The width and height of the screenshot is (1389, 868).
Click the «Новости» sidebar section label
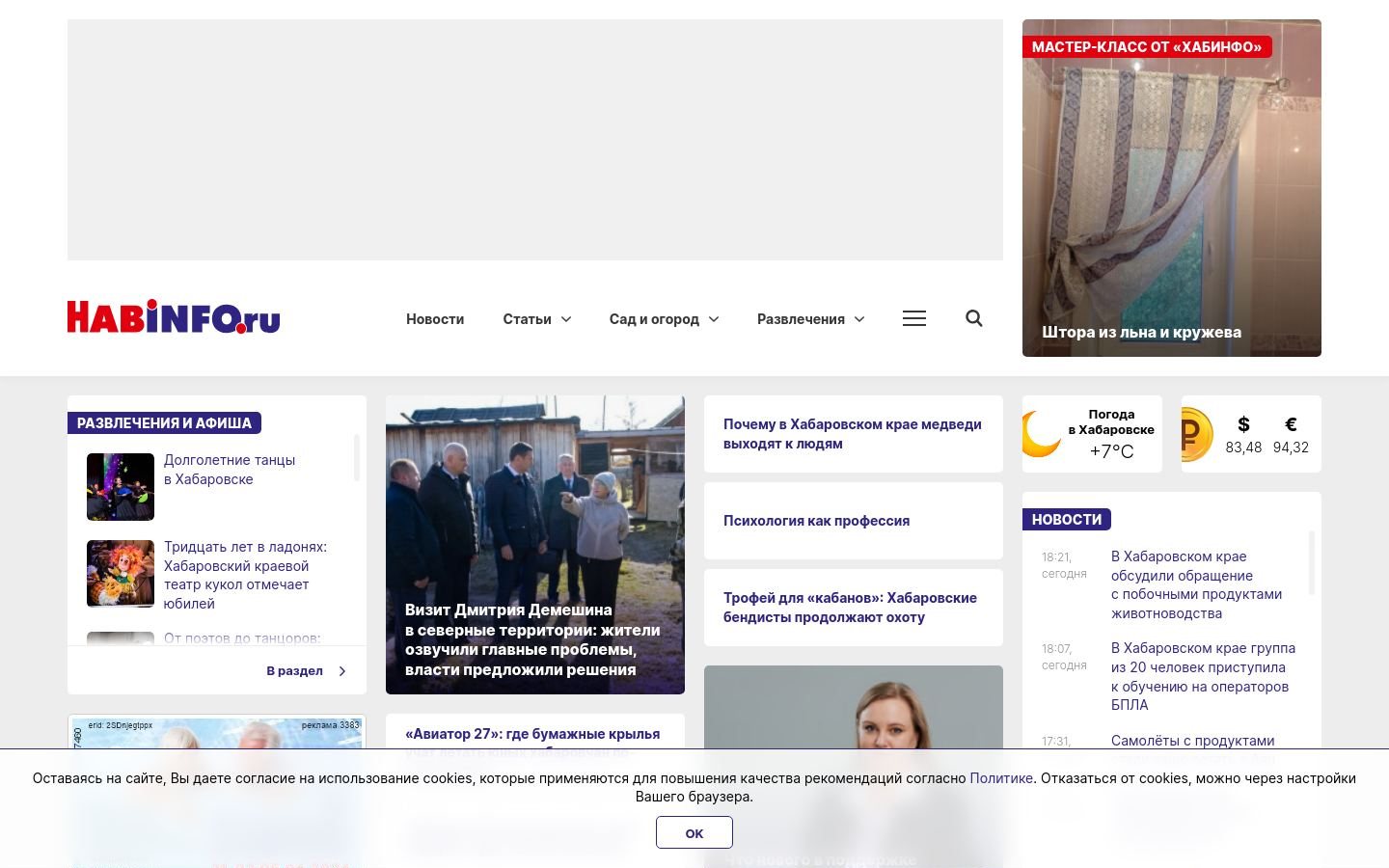(x=1067, y=520)
